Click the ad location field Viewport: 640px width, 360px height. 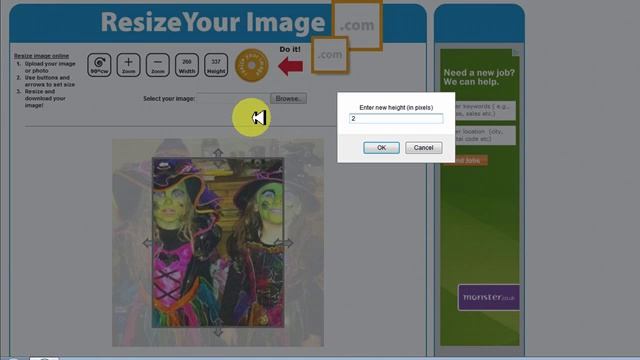pos(480,135)
